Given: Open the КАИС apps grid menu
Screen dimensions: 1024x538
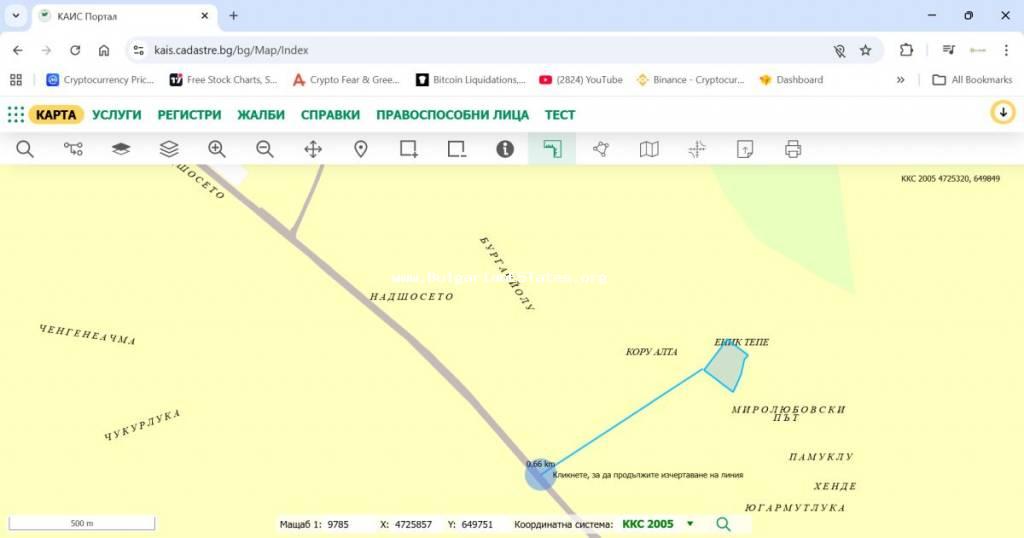Looking at the screenshot, I should click(16, 115).
